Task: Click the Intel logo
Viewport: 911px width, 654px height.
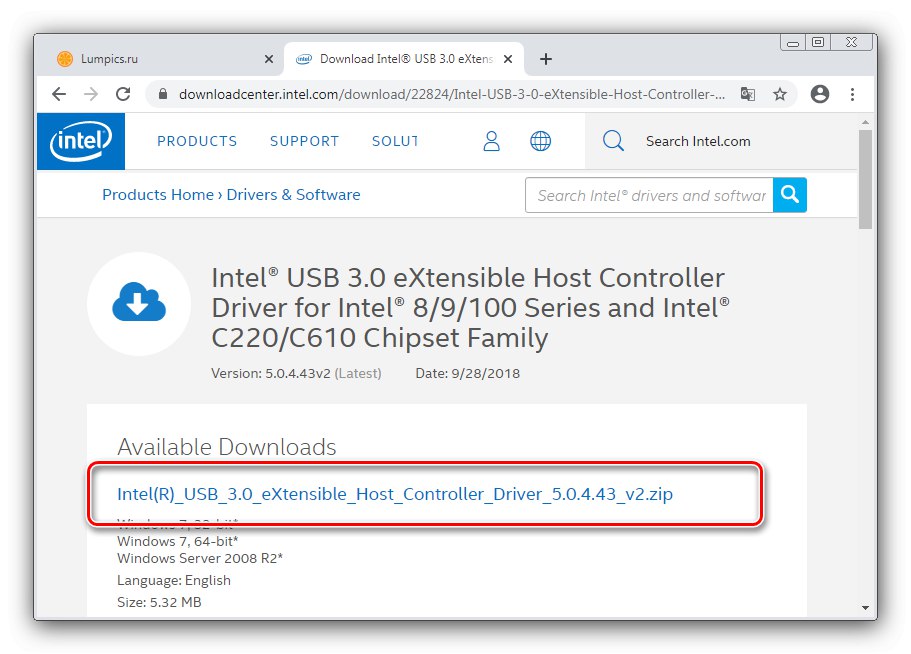Action: [81, 141]
